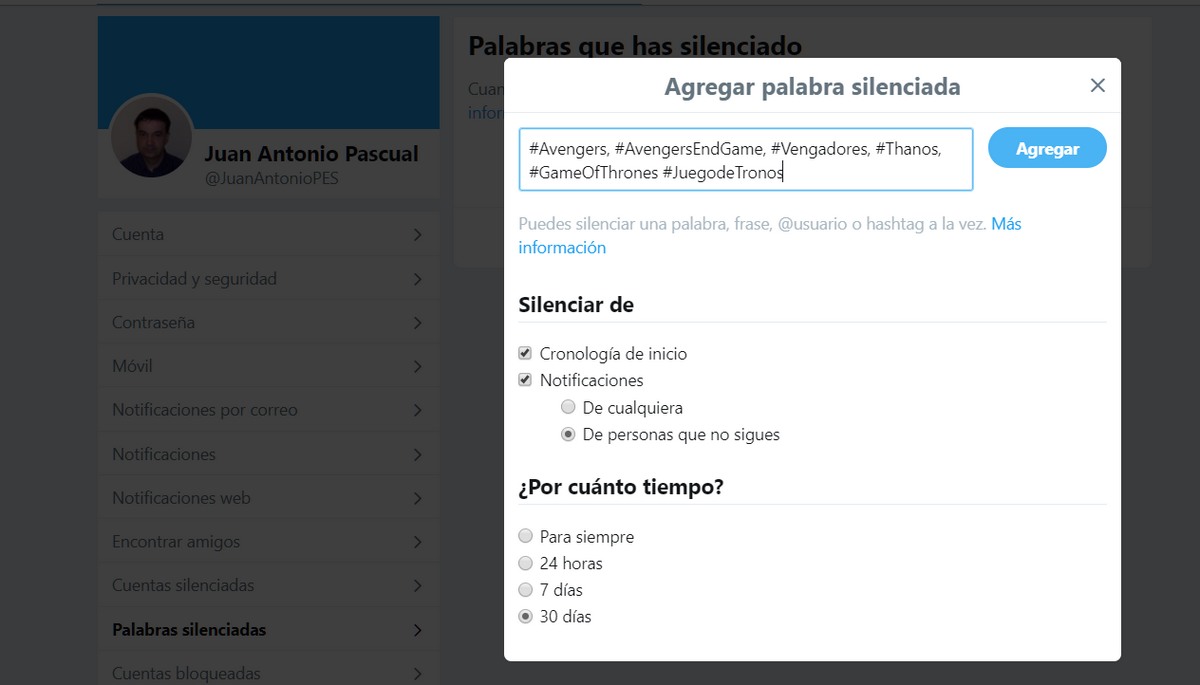Click the chevron next to Encontrar amigos
The width and height of the screenshot is (1200, 685).
click(417, 543)
